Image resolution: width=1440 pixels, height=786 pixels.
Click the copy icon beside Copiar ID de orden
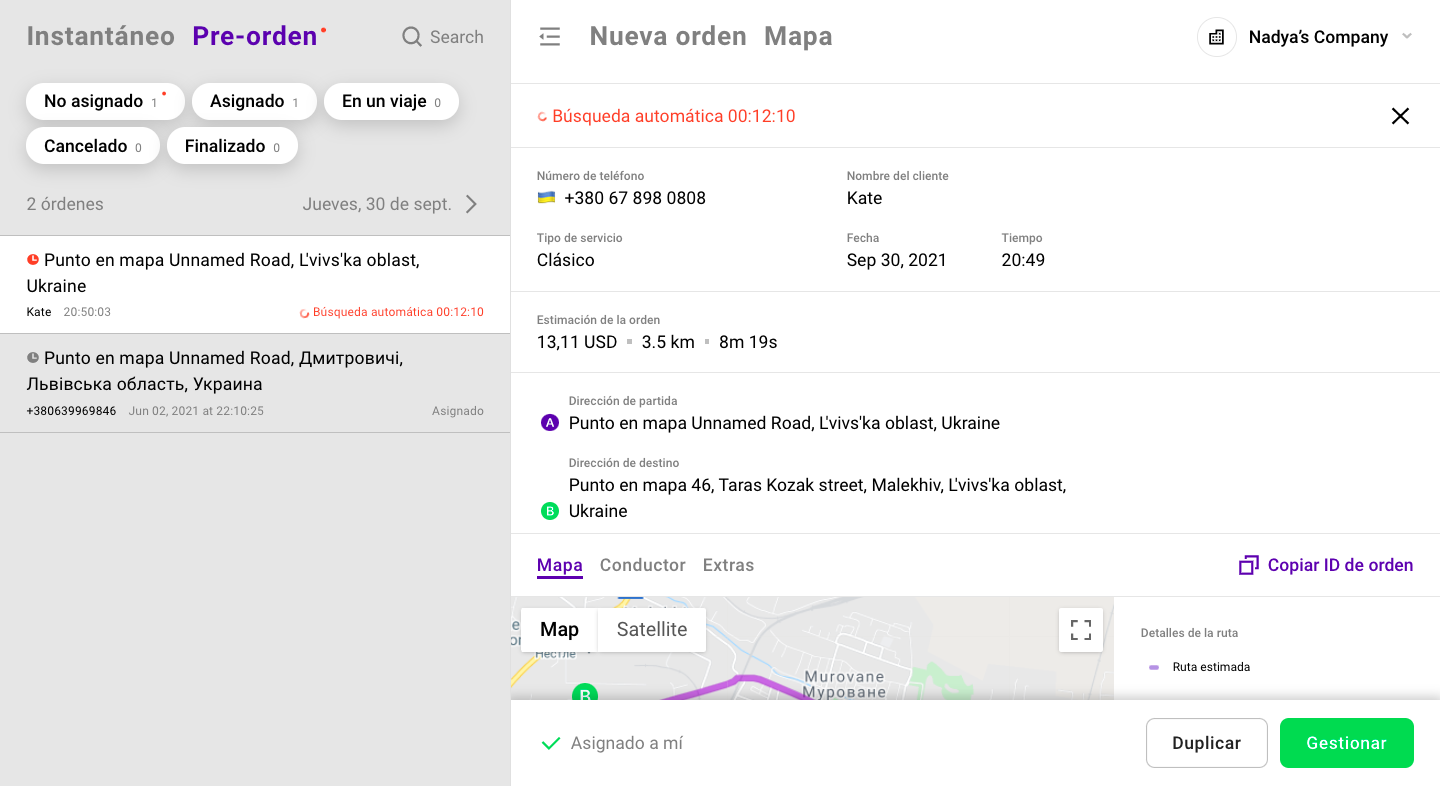pos(1248,565)
